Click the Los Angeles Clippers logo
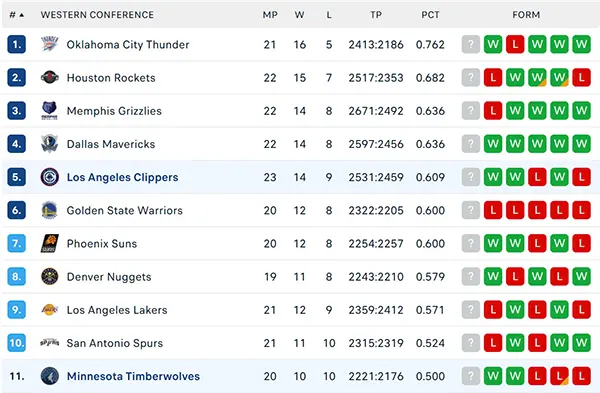 [50, 177]
